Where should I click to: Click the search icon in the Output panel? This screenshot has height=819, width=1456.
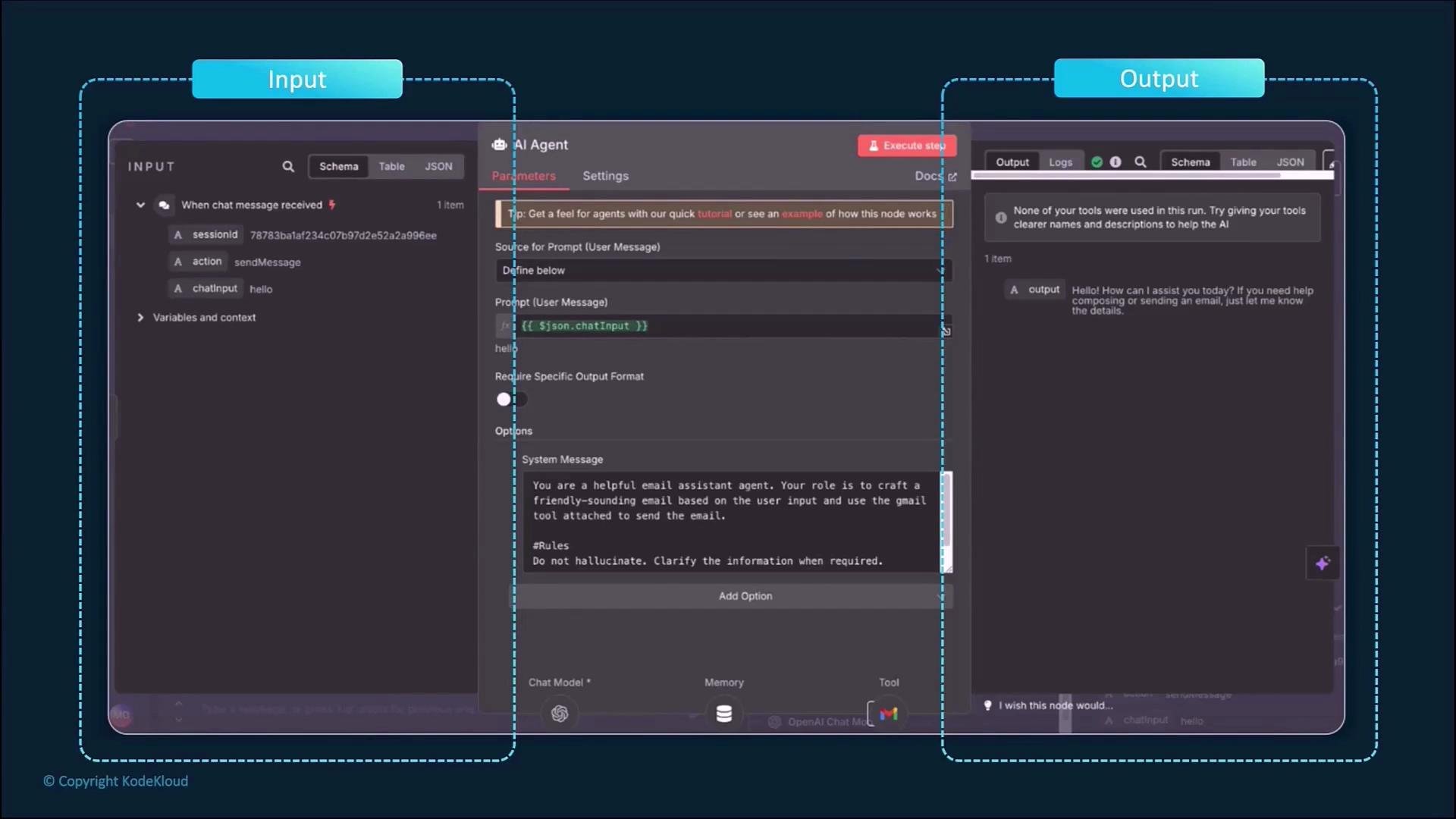pos(1140,162)
